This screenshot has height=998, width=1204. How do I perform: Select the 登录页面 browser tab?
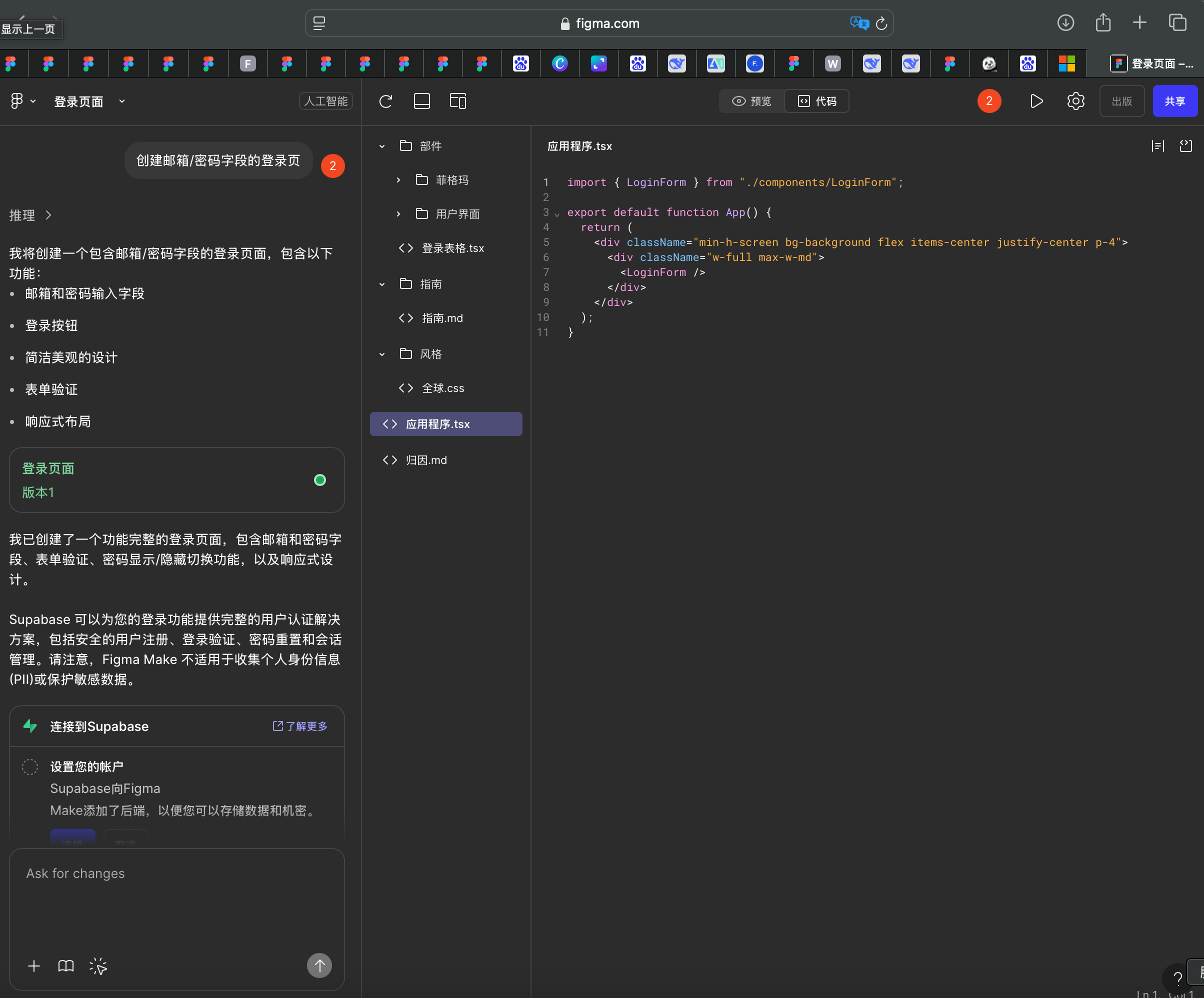(x=1152, y=63)
